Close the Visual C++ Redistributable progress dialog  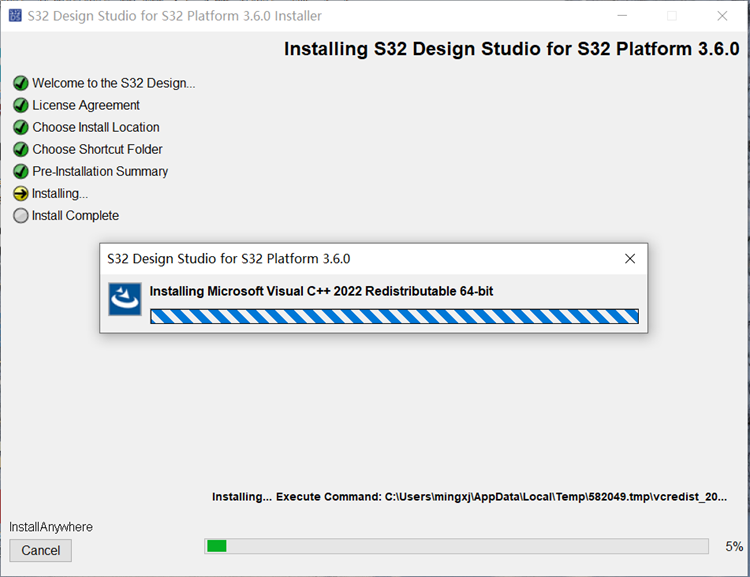(x=630, y=259)
